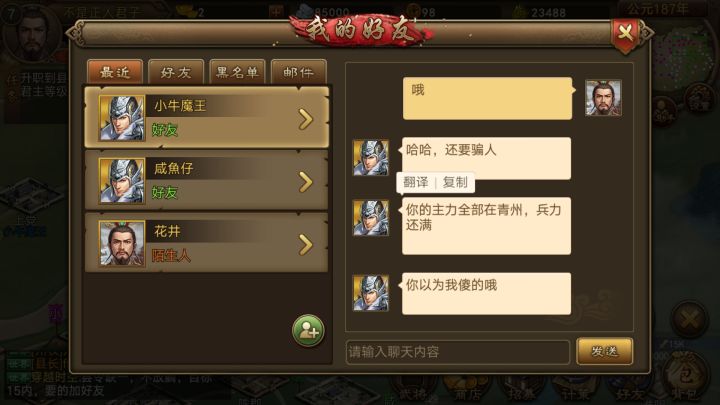Screen dimensions: 720x405
Task: Choose 复制 in message popup
Action: 455,182
